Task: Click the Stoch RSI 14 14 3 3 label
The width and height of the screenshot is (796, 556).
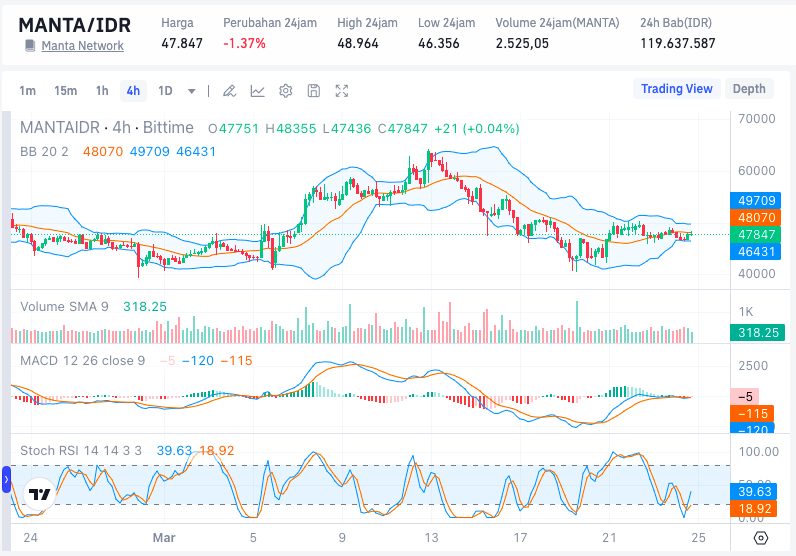Action: tap(81, 450)
